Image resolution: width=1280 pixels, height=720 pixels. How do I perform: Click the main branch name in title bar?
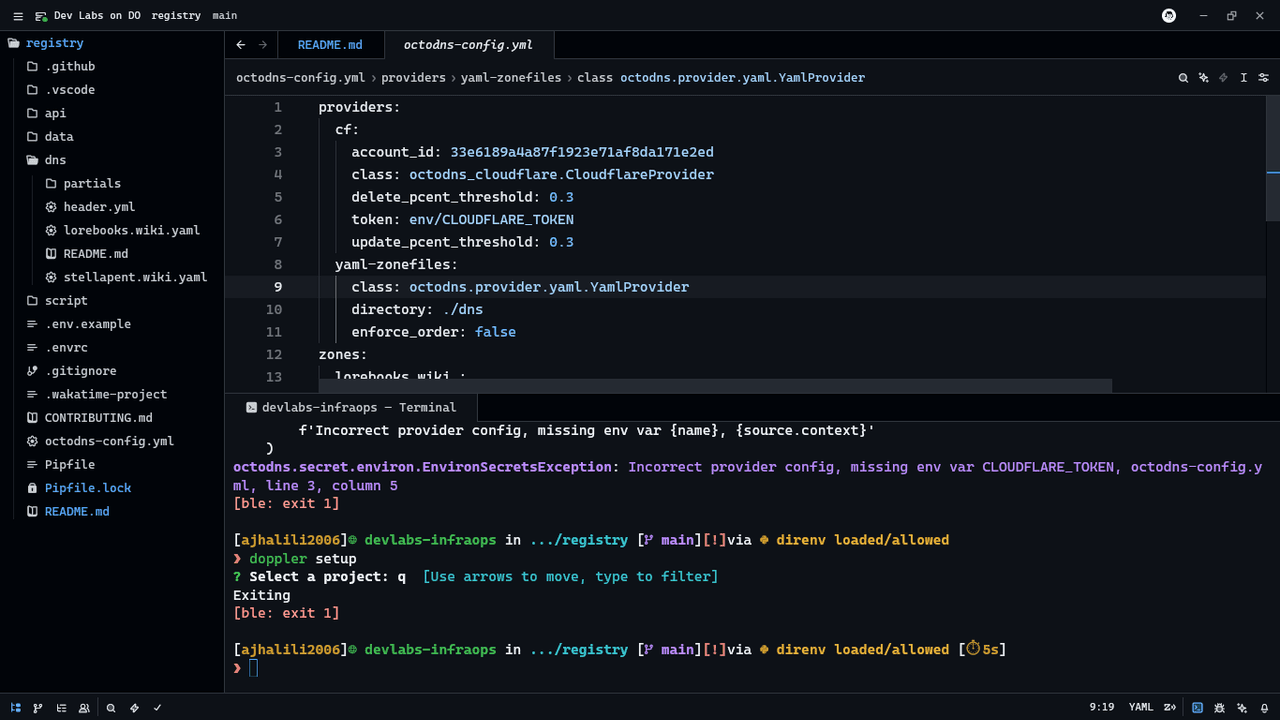(225, 16)
